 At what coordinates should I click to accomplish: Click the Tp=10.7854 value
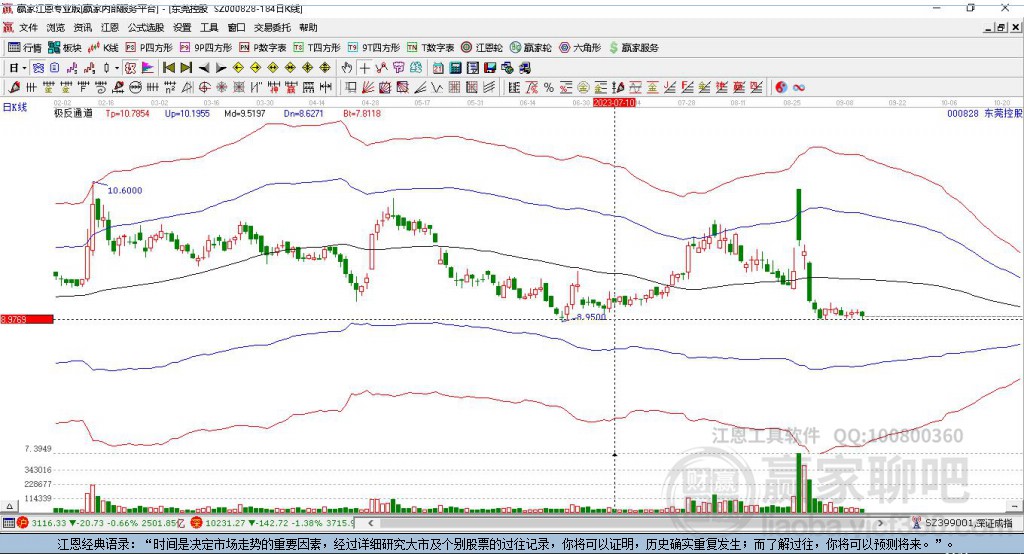127,113
